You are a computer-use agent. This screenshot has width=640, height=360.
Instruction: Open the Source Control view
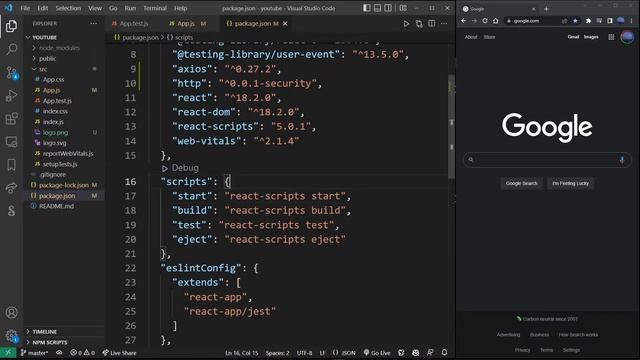[11, 73]
